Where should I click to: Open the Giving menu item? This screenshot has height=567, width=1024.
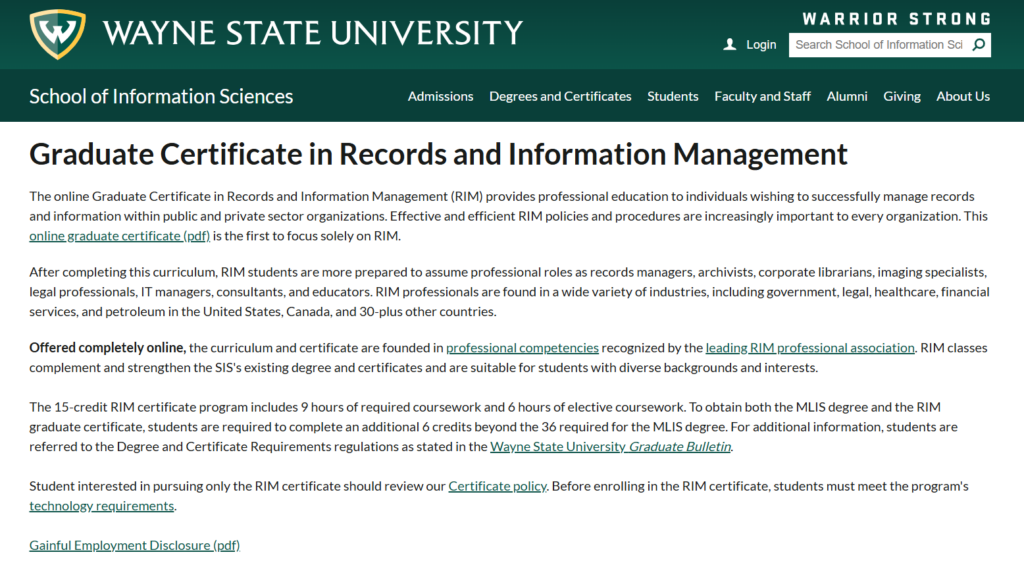click(x=902, y=96)
